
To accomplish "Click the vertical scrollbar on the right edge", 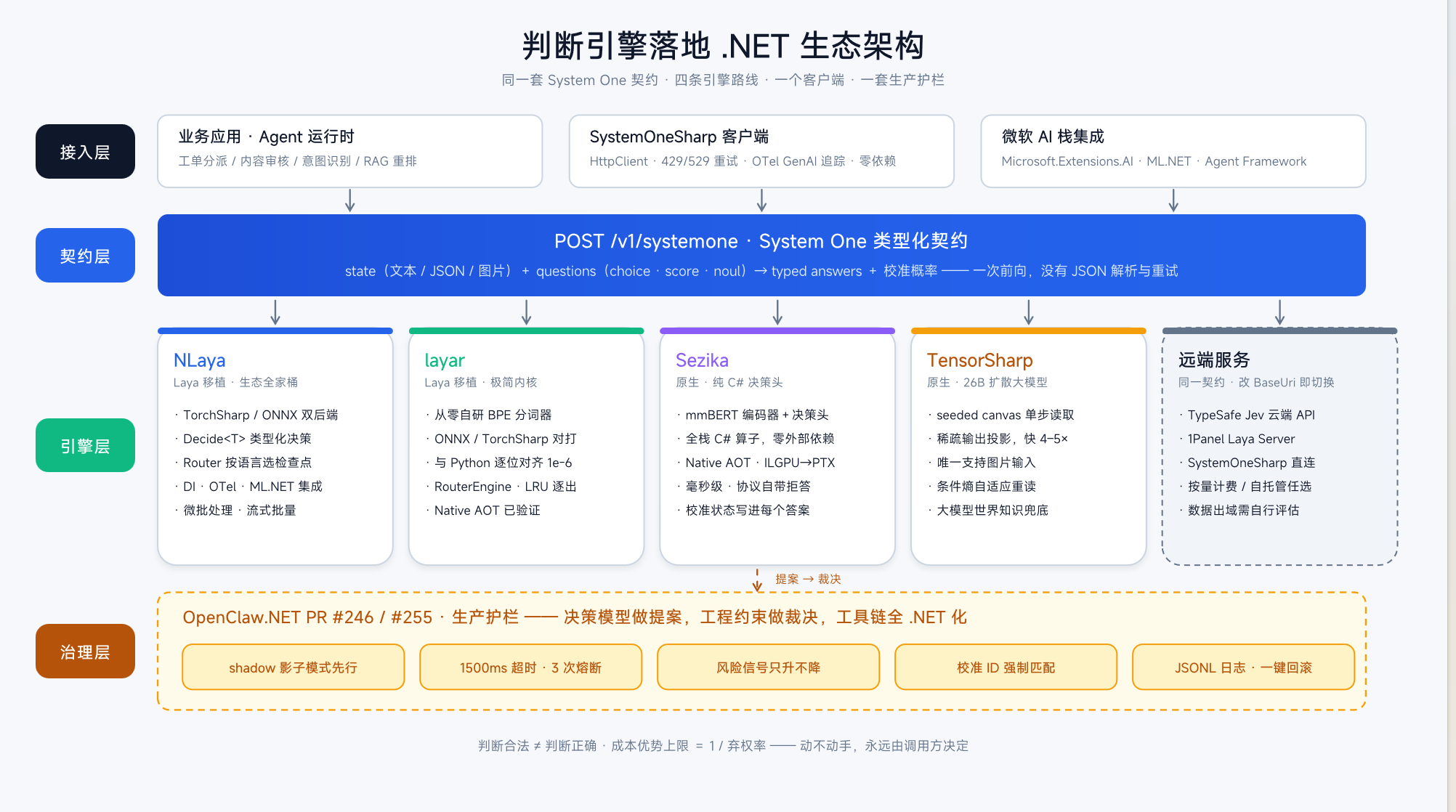I will (x=1451, y=406).
